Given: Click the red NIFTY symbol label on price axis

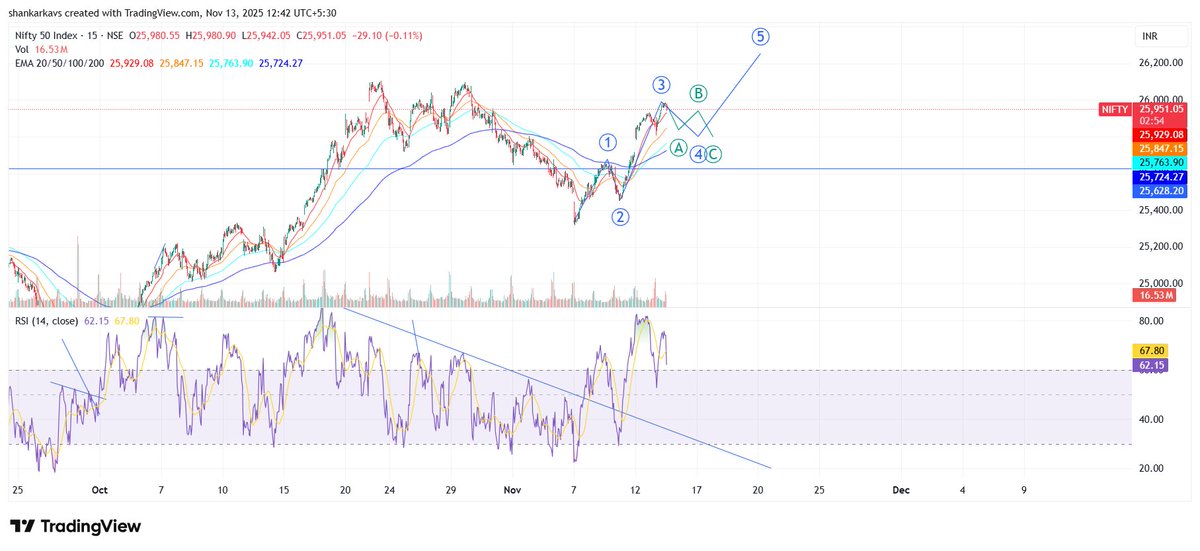Looking at the screenshot, I should pos(1113,109).
